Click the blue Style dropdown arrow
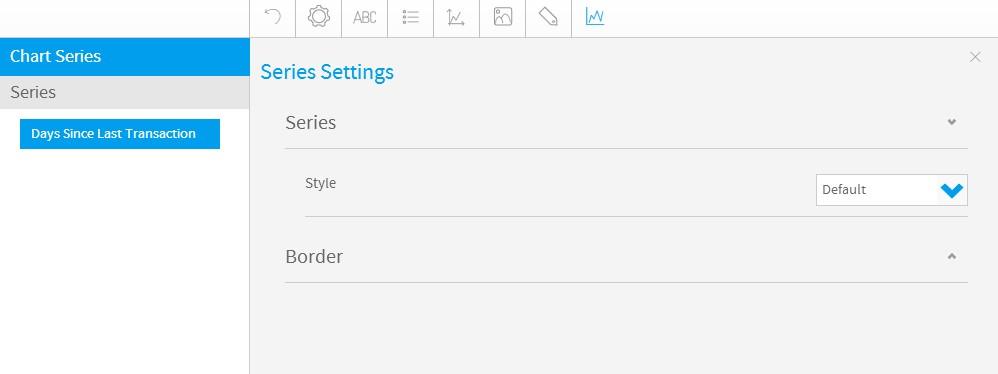 click(952, 190)
